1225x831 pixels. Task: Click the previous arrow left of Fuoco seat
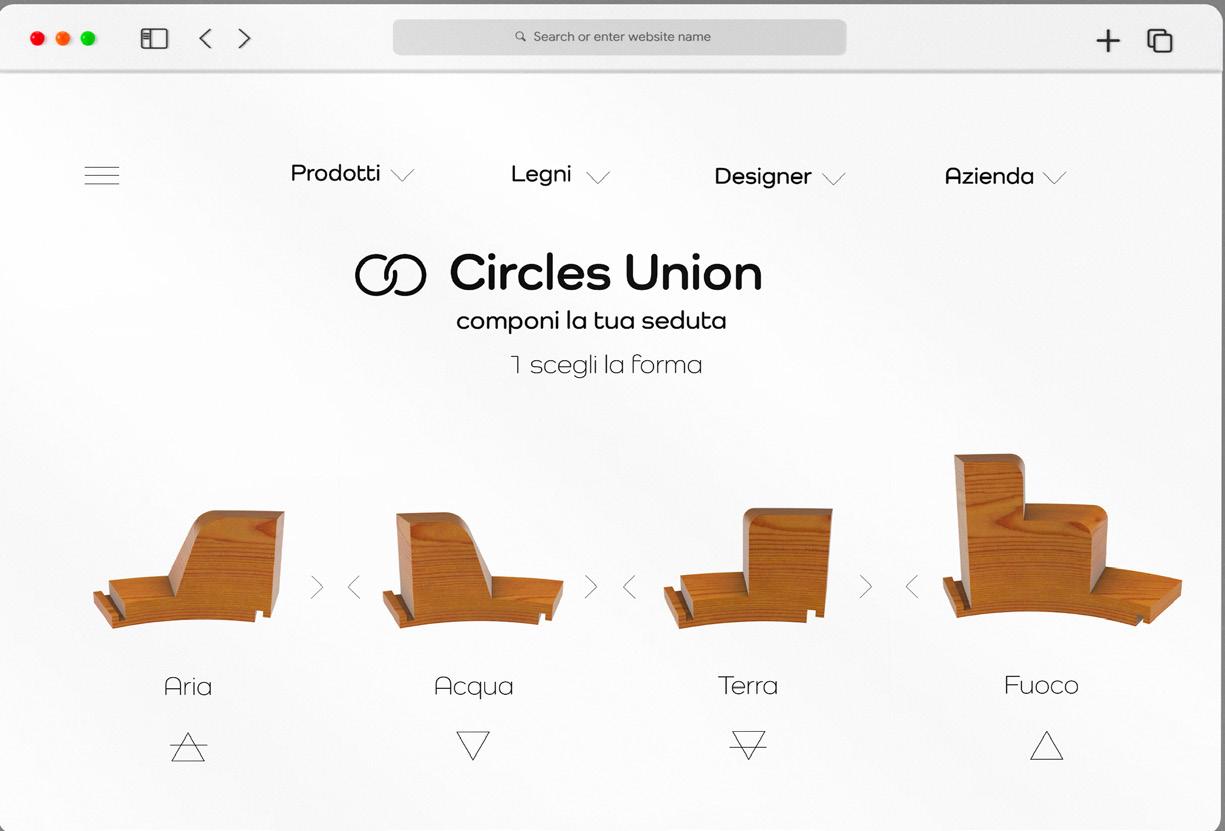tap(911, 586)
